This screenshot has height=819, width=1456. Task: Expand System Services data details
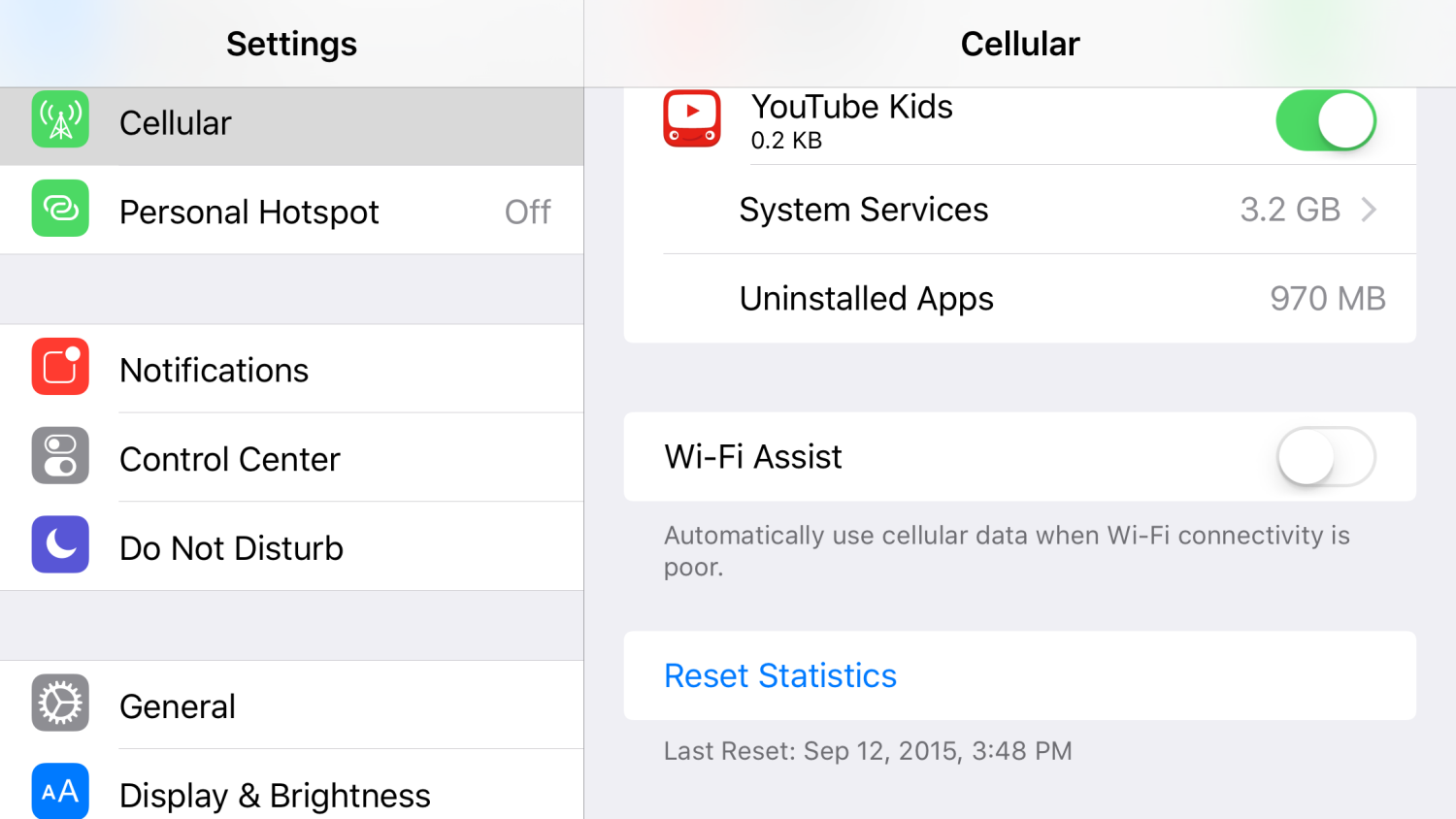(1019, 210)
